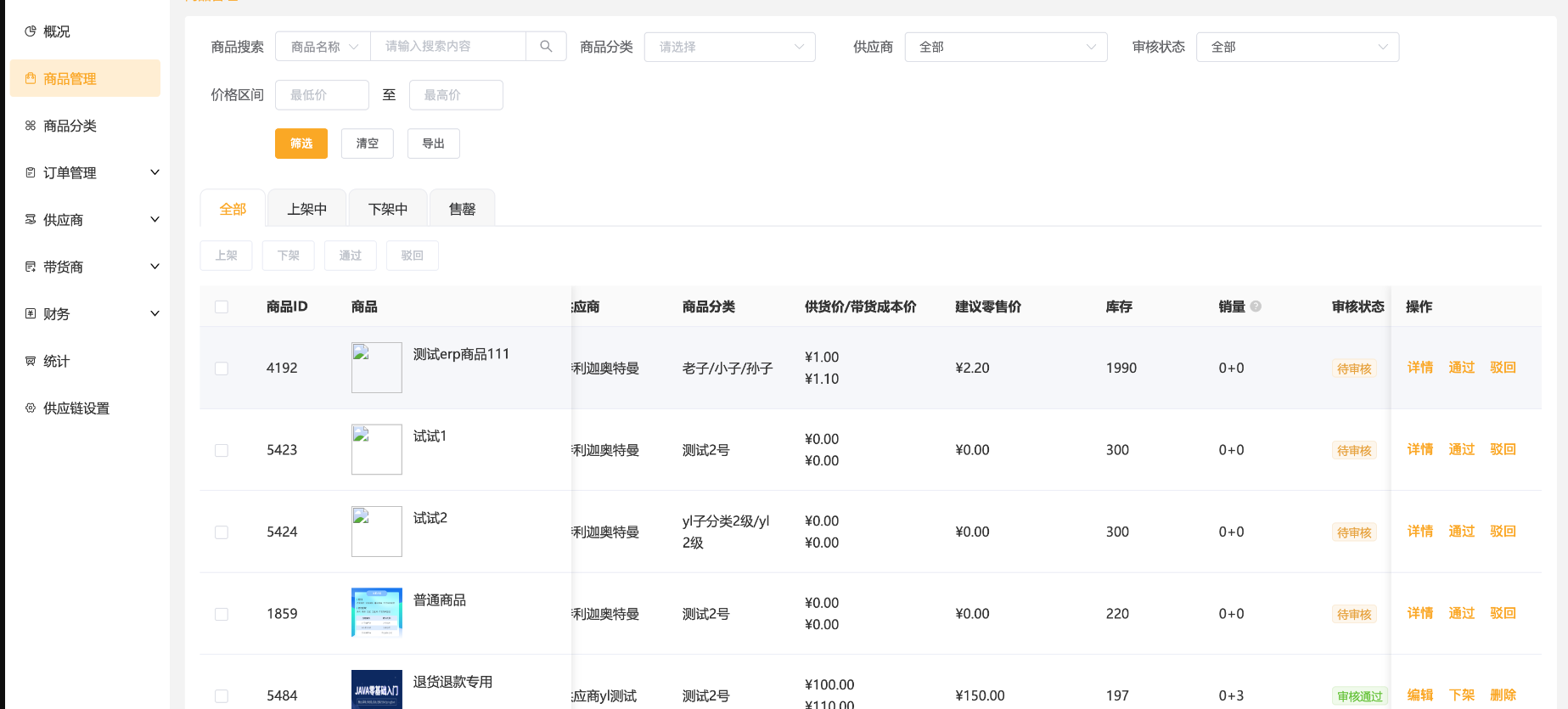
Task: Click the 商品分类 sidebar icon
Action: [31, 126]
